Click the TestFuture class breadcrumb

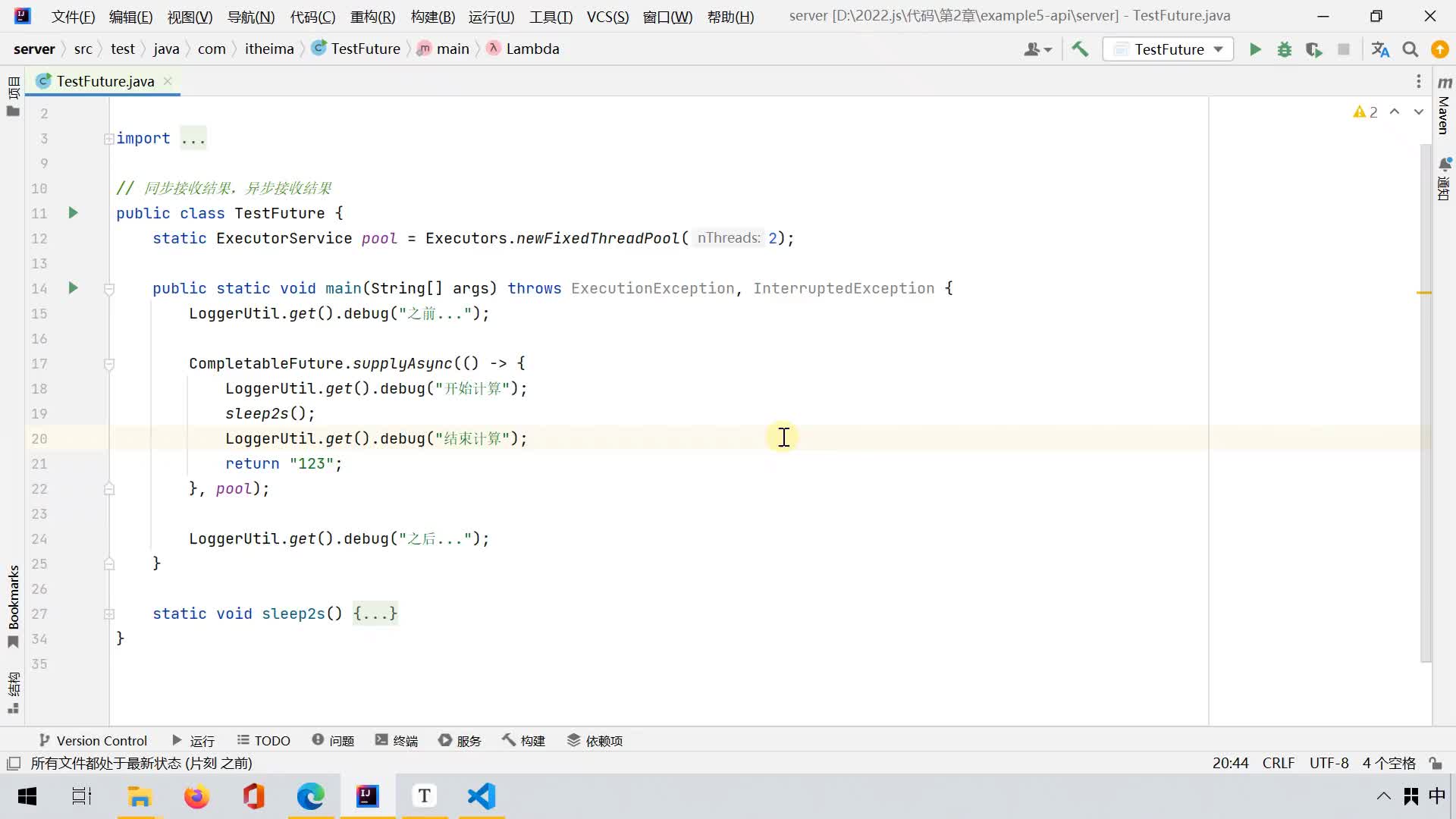tap(356, 49)
